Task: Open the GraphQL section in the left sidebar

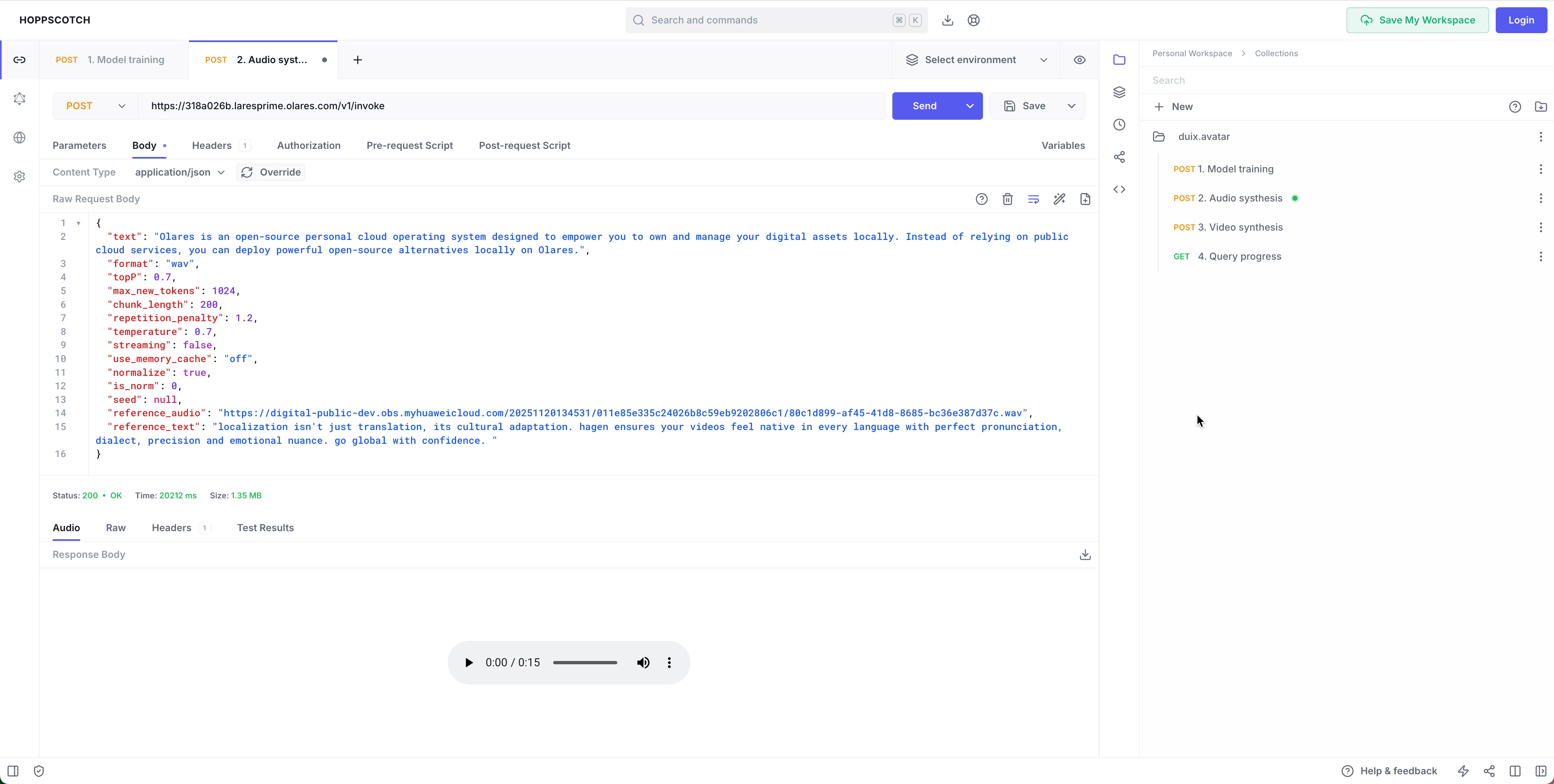Action: coord(20,99)
